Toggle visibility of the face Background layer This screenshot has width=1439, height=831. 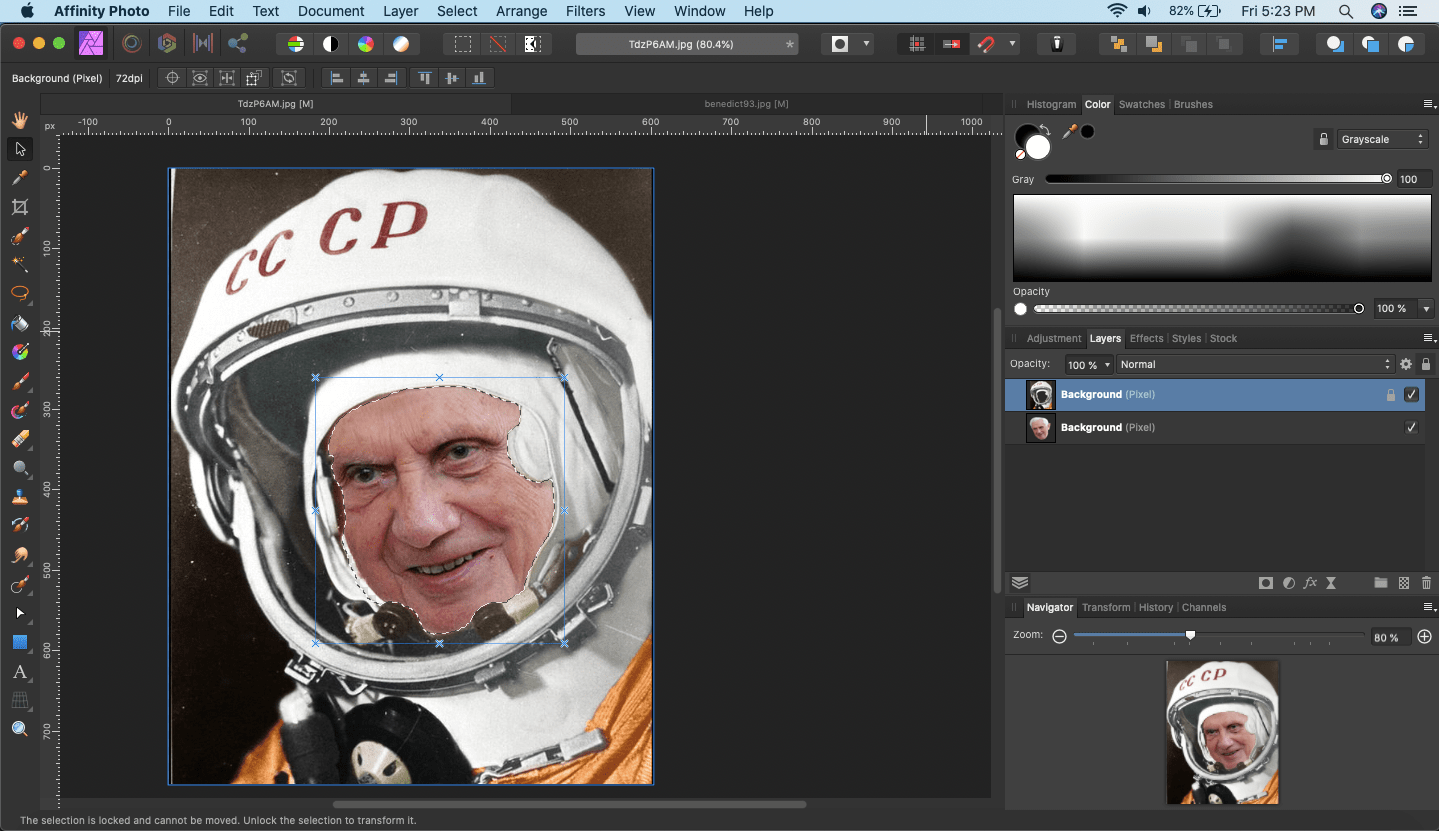tap(1411, 428)
